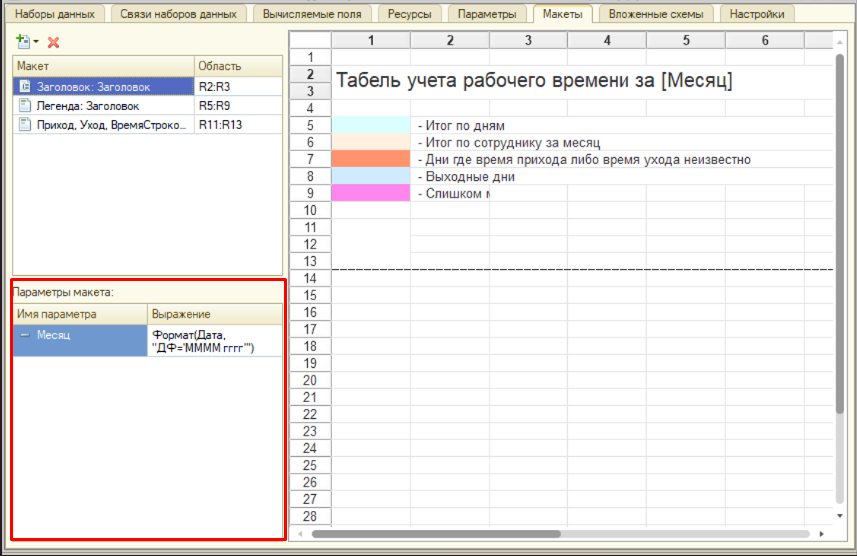Click the area cell 'R5:R9'
Screen dimensions: 857x556
coord(238,106)
